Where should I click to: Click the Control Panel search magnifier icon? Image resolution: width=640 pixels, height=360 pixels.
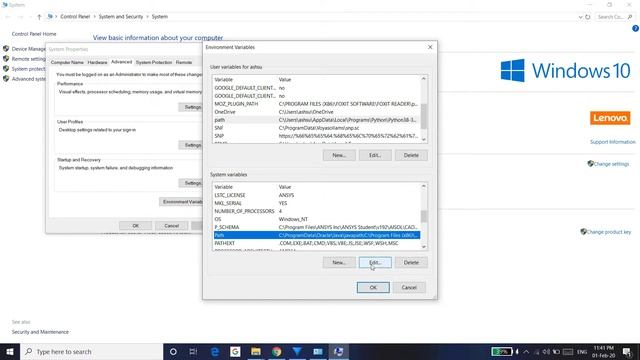[x=630, y=17]
